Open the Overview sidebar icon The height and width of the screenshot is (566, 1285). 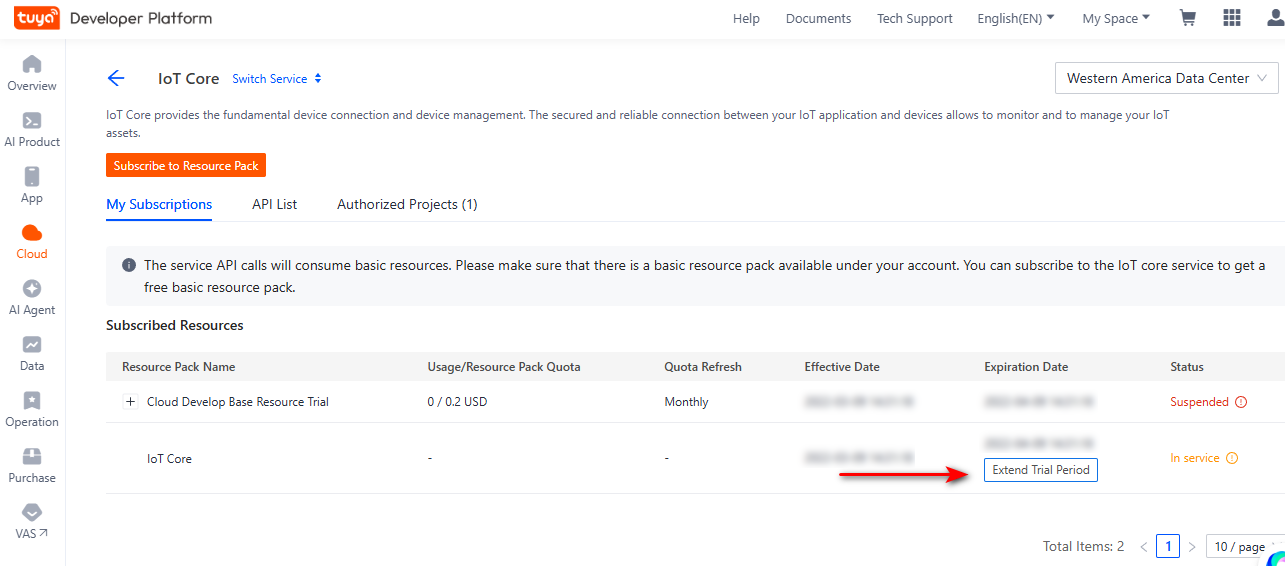click(32, 65)
